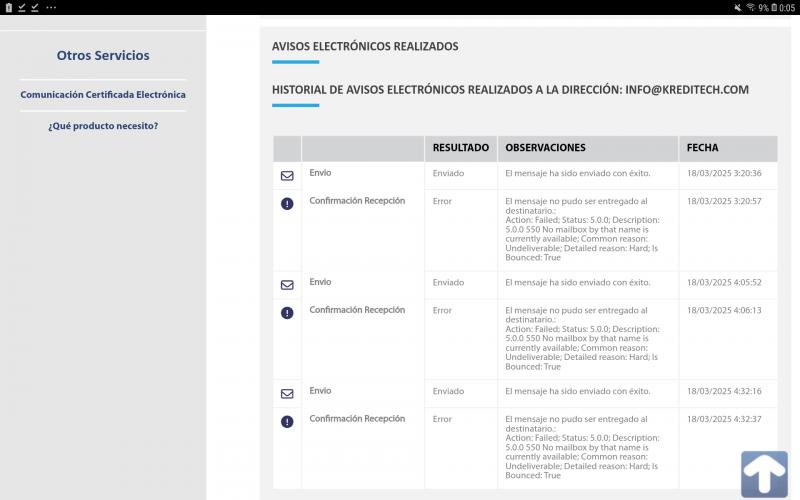Click the HISTORIAL DE AVISOS heading with INFO@KREDITECH.COM

point(510,90)
